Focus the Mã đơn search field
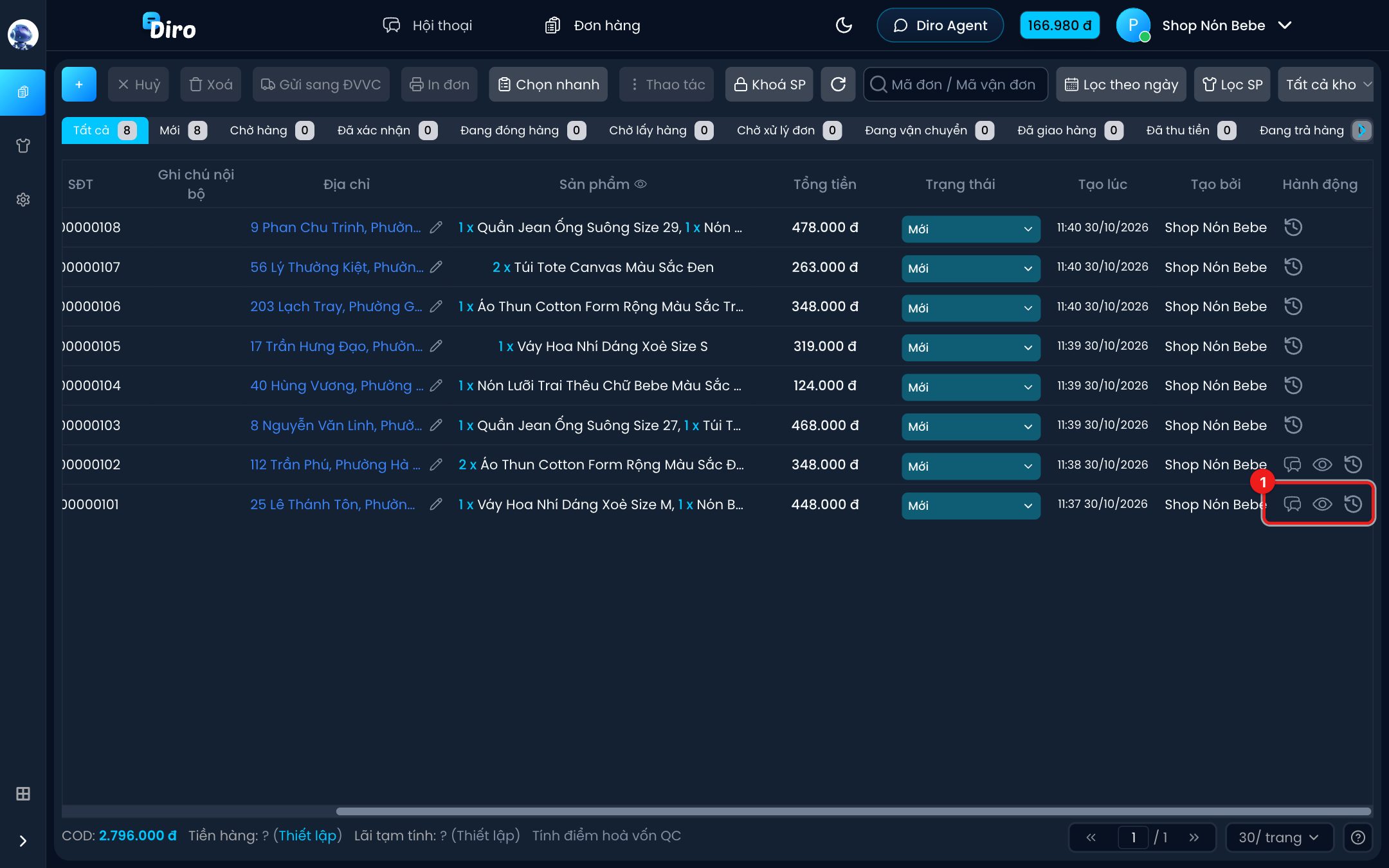Image resolution: width=1389 pixels, height=868 pixels. tap(956, 84)
